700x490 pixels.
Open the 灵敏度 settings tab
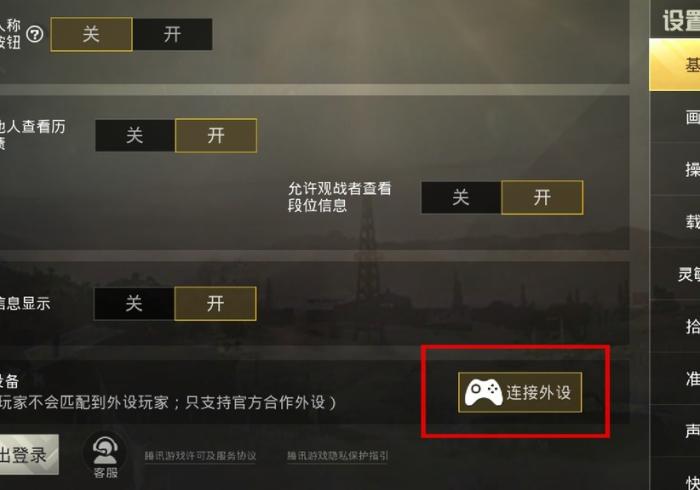pos(675,274)
